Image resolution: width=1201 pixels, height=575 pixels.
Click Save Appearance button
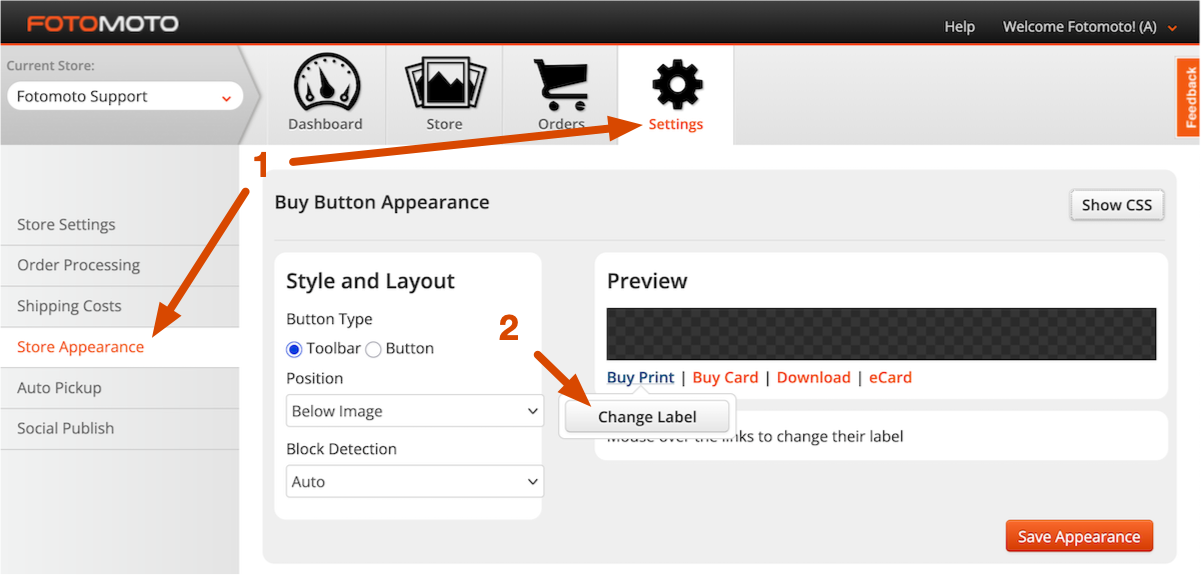tap(1079, 537)
